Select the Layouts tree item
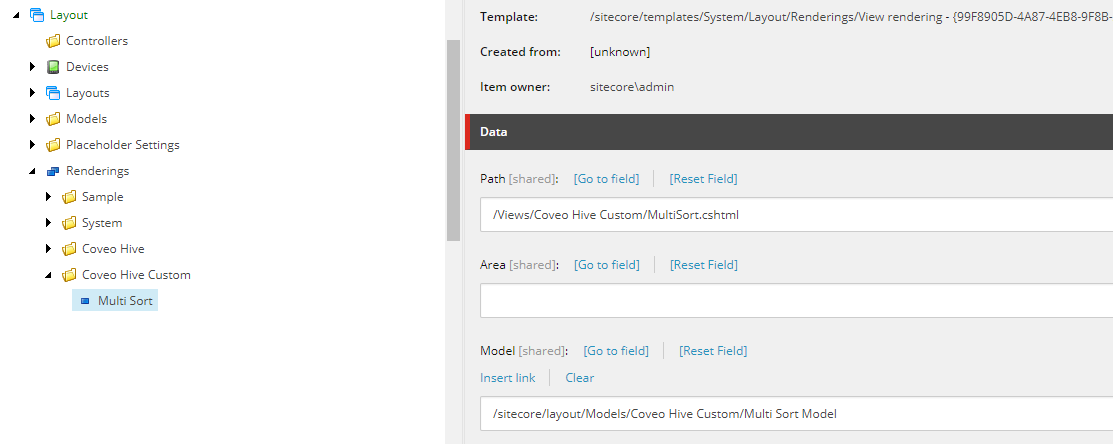Image resolution: width=1113 pixels, height=444 pixels. click(x=87, y=93)
